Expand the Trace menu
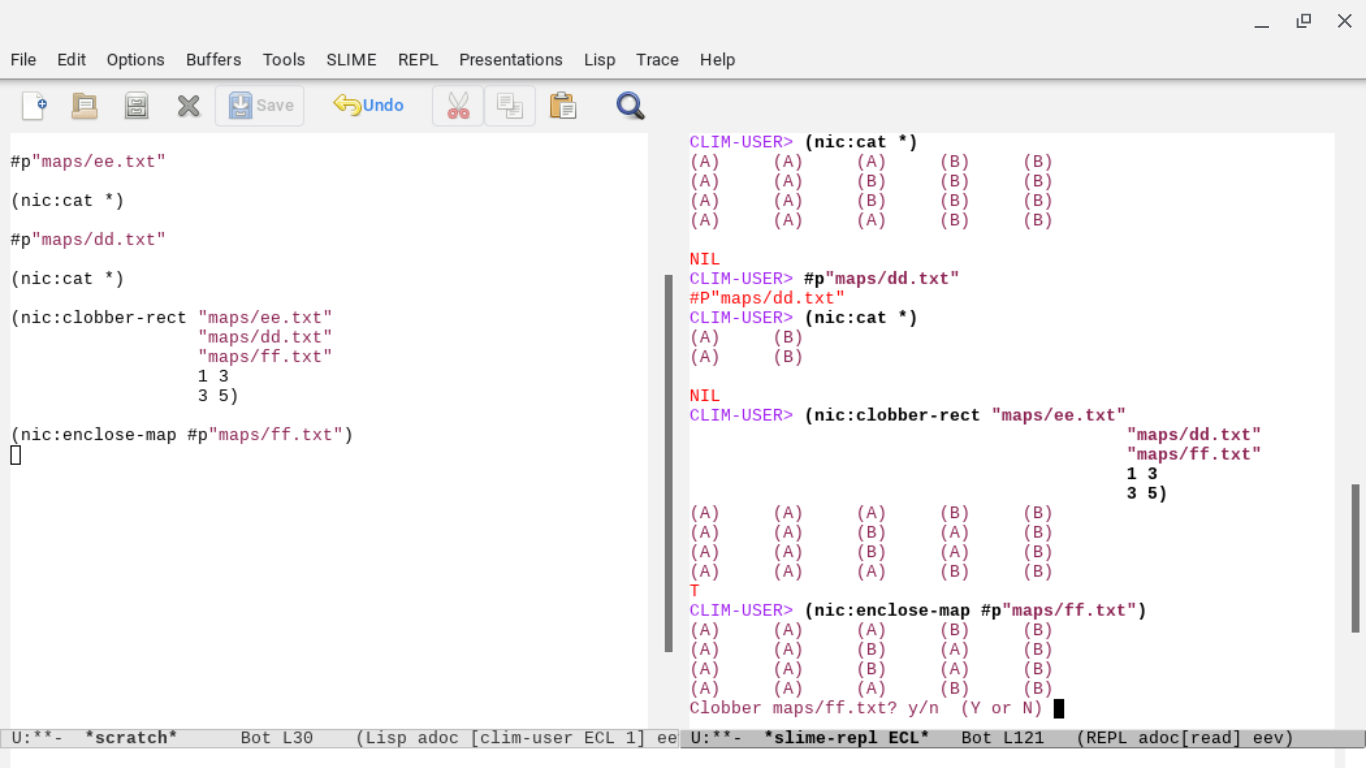This screenshot has width=1366, height=768. (657, 60)
